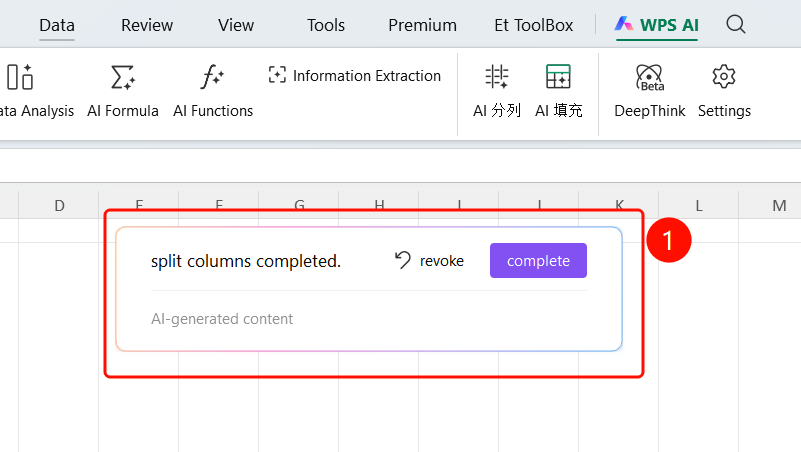This screenshot has height=452, width=801.
Task: Click 'split columns completed.' message text
Action: pyautogui.click(x=246, y=261)
